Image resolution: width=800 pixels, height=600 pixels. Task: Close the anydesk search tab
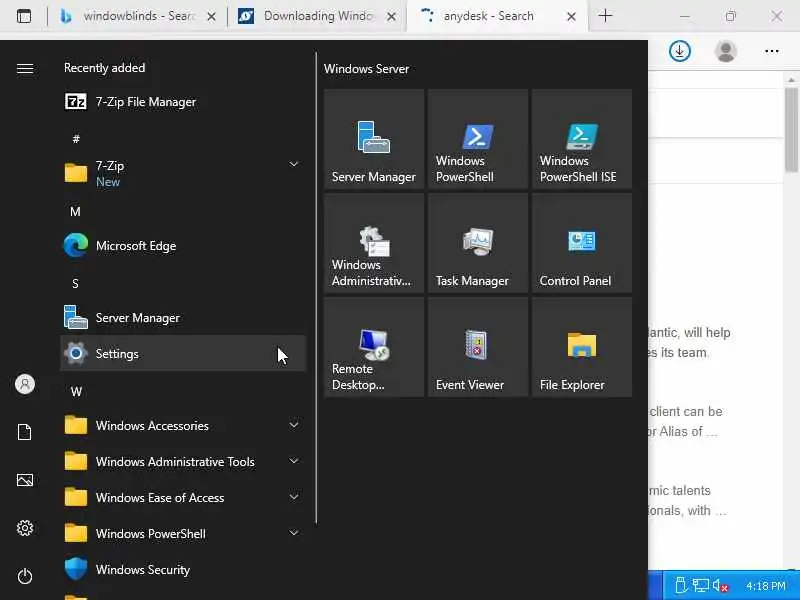571,17
